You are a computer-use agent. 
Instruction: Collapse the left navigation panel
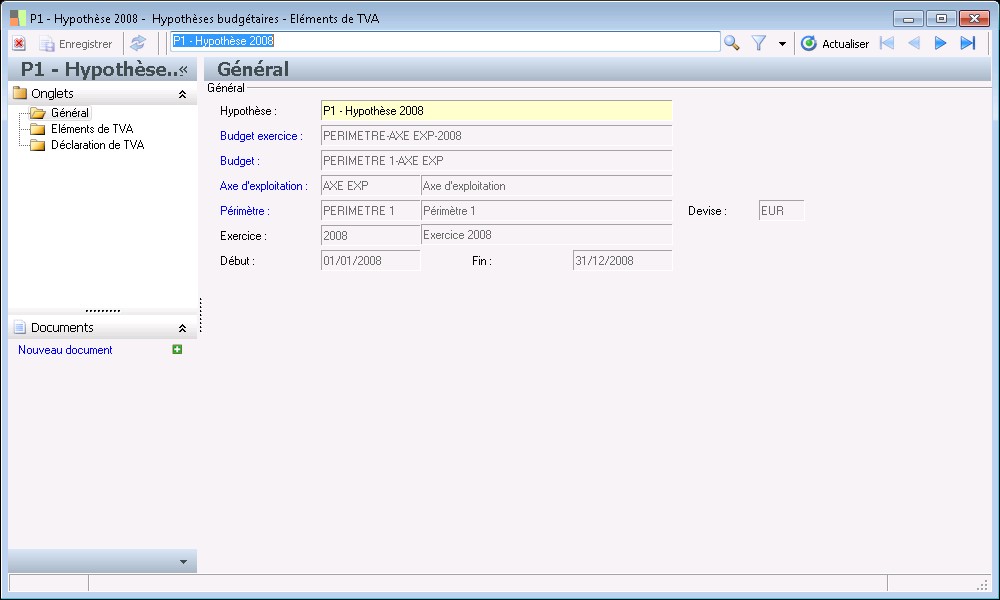coord(184,70)
